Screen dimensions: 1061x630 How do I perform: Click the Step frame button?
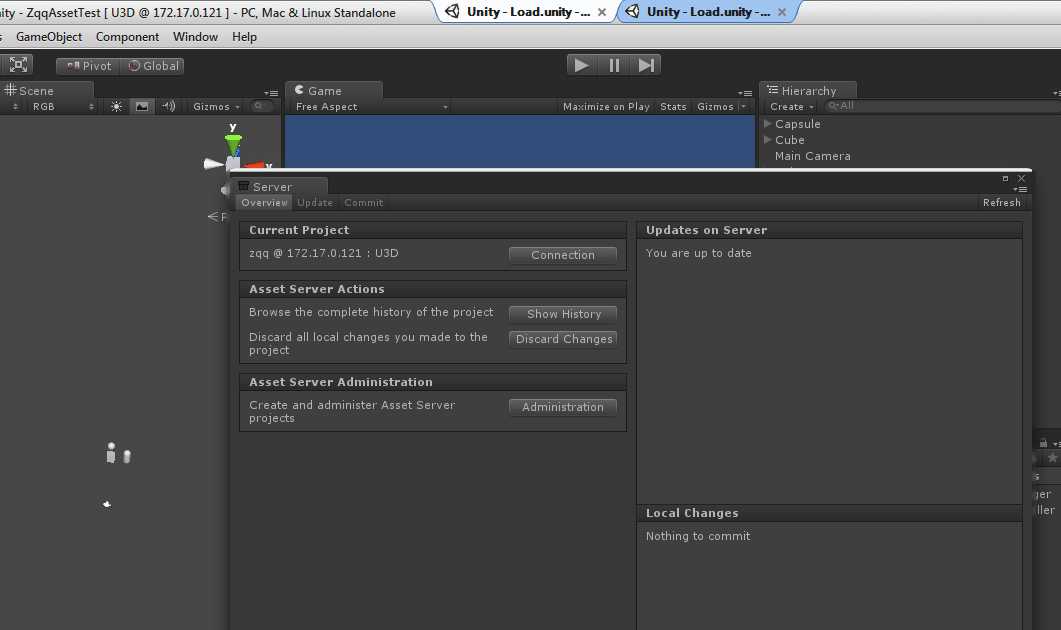[x=646, y=65]
